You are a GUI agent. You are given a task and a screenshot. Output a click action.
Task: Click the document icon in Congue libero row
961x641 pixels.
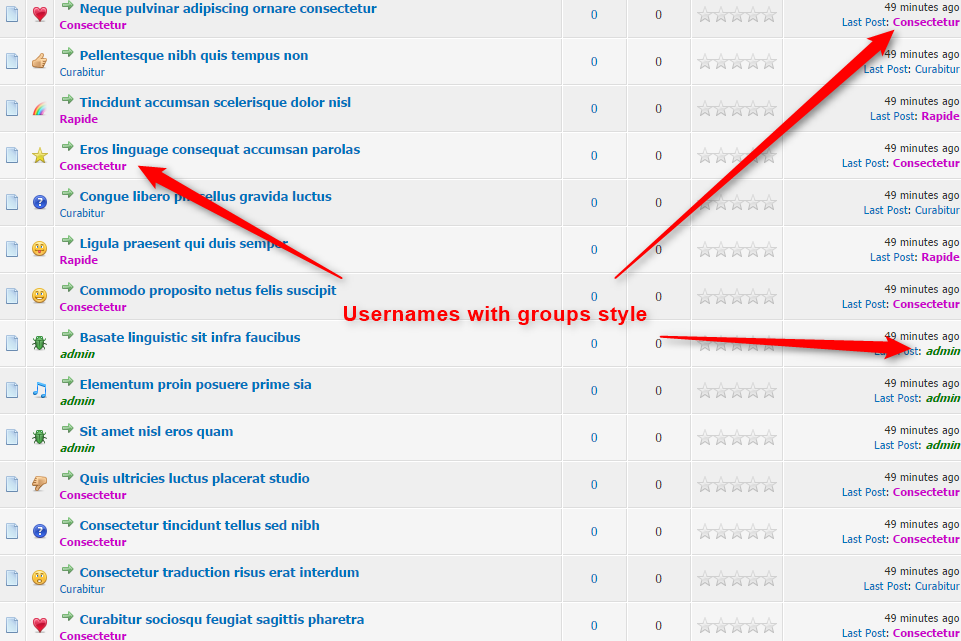(x=12, y=202)
